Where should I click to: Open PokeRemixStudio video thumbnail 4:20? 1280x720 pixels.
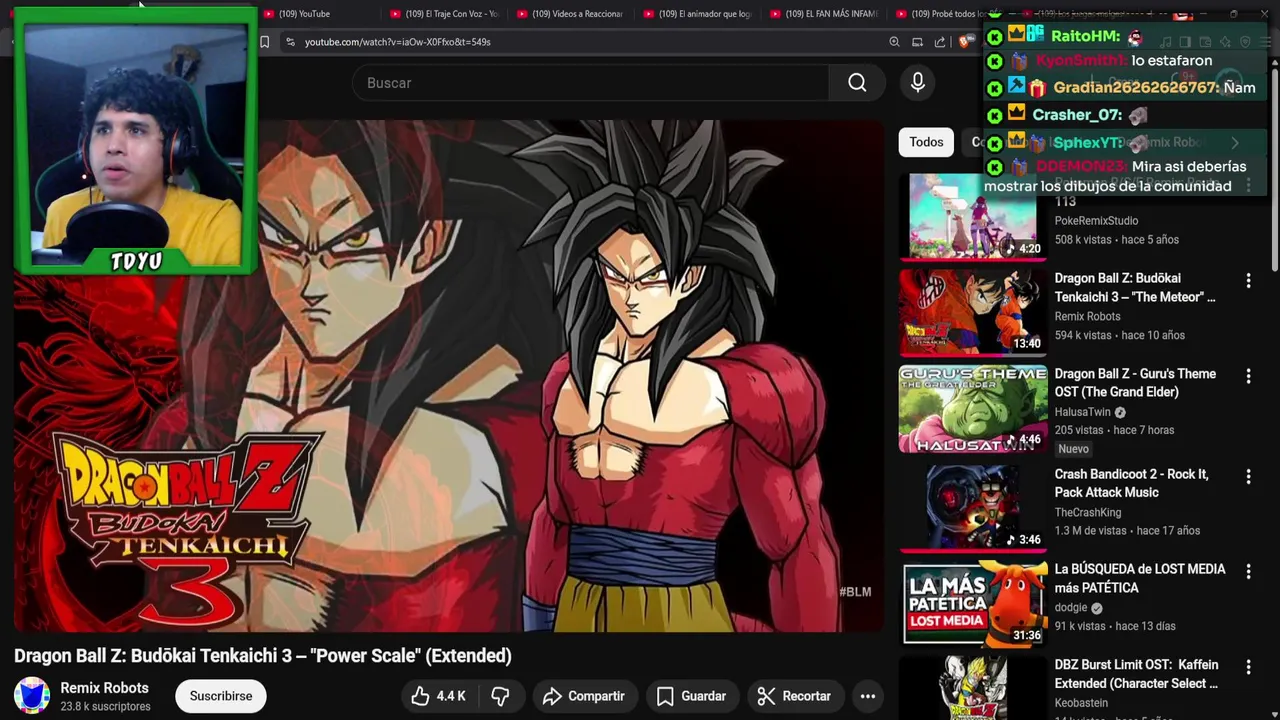(x=973, y=216)
